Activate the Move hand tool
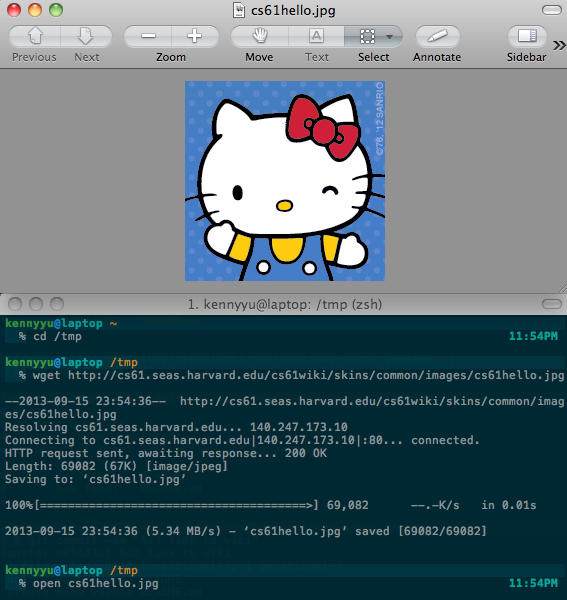 (259, 36)
